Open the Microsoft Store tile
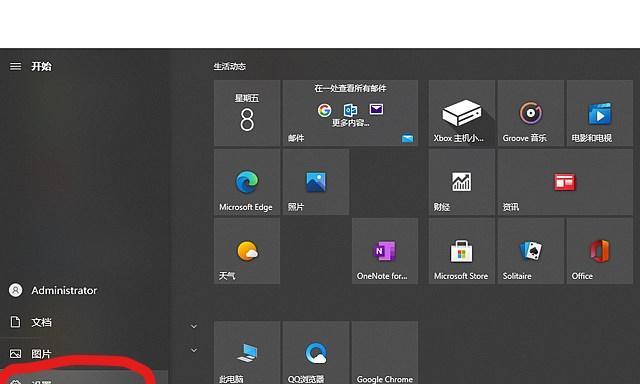 pos(462,251)
